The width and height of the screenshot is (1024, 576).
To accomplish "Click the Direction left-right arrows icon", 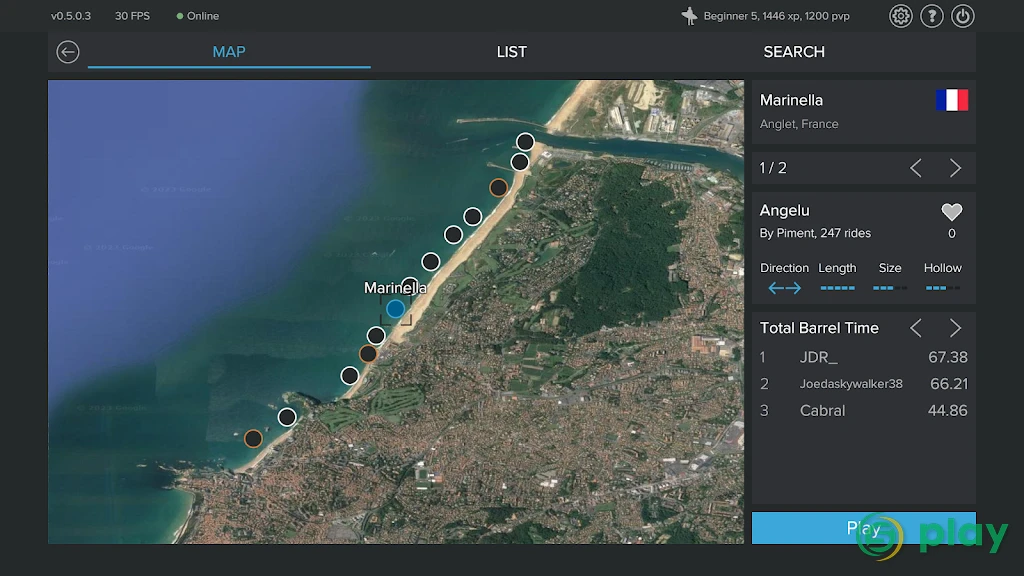I will tap(784, 288).
